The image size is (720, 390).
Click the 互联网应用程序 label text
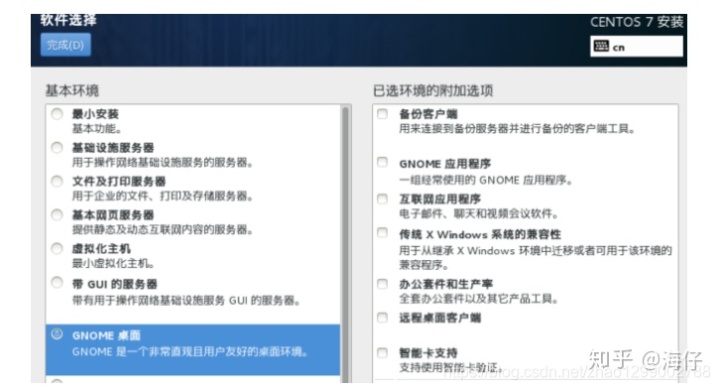click(x=440, y=199)
